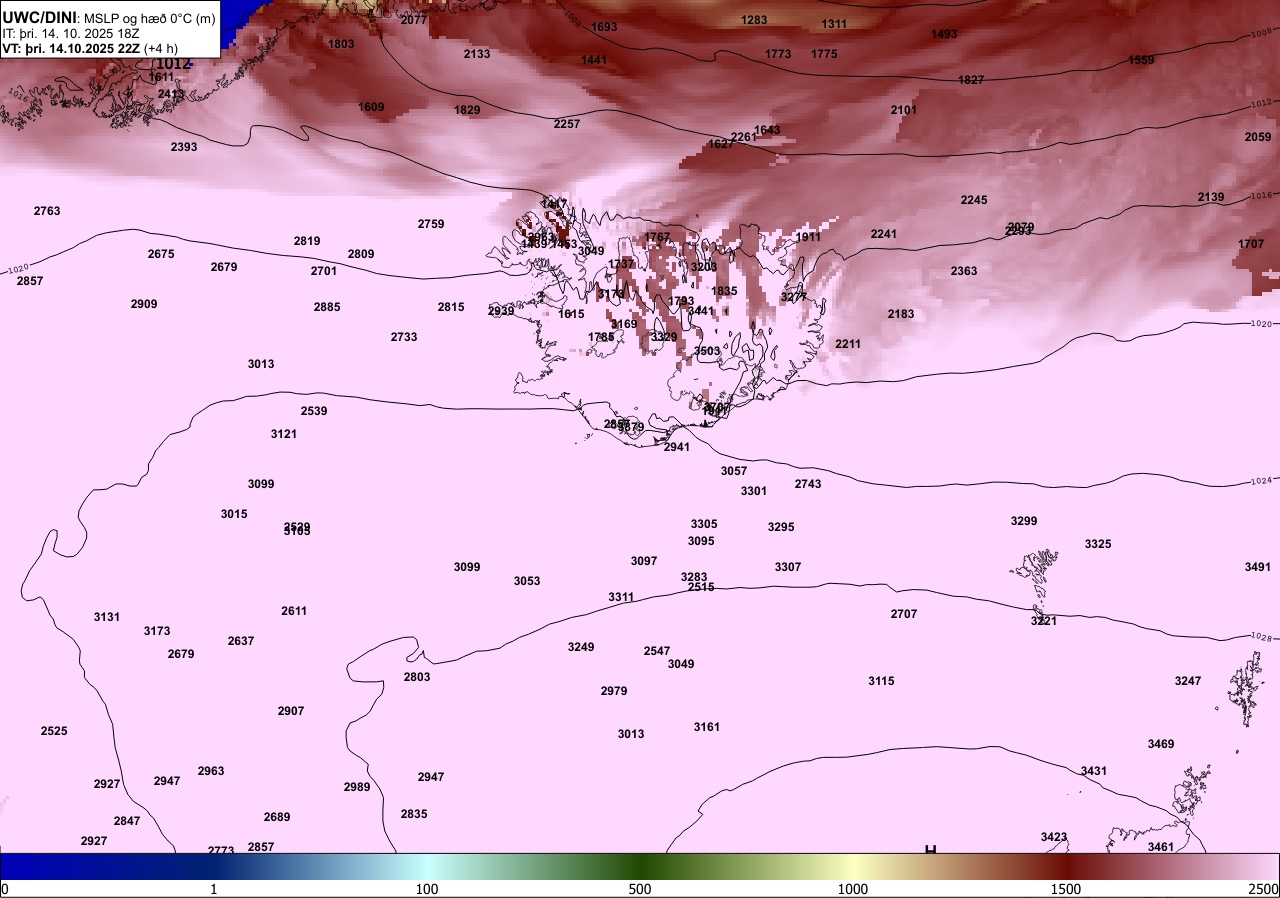Click the 1559 value
The width and height of the screenshot is (1280, 898).
(x=1141, y=60)
